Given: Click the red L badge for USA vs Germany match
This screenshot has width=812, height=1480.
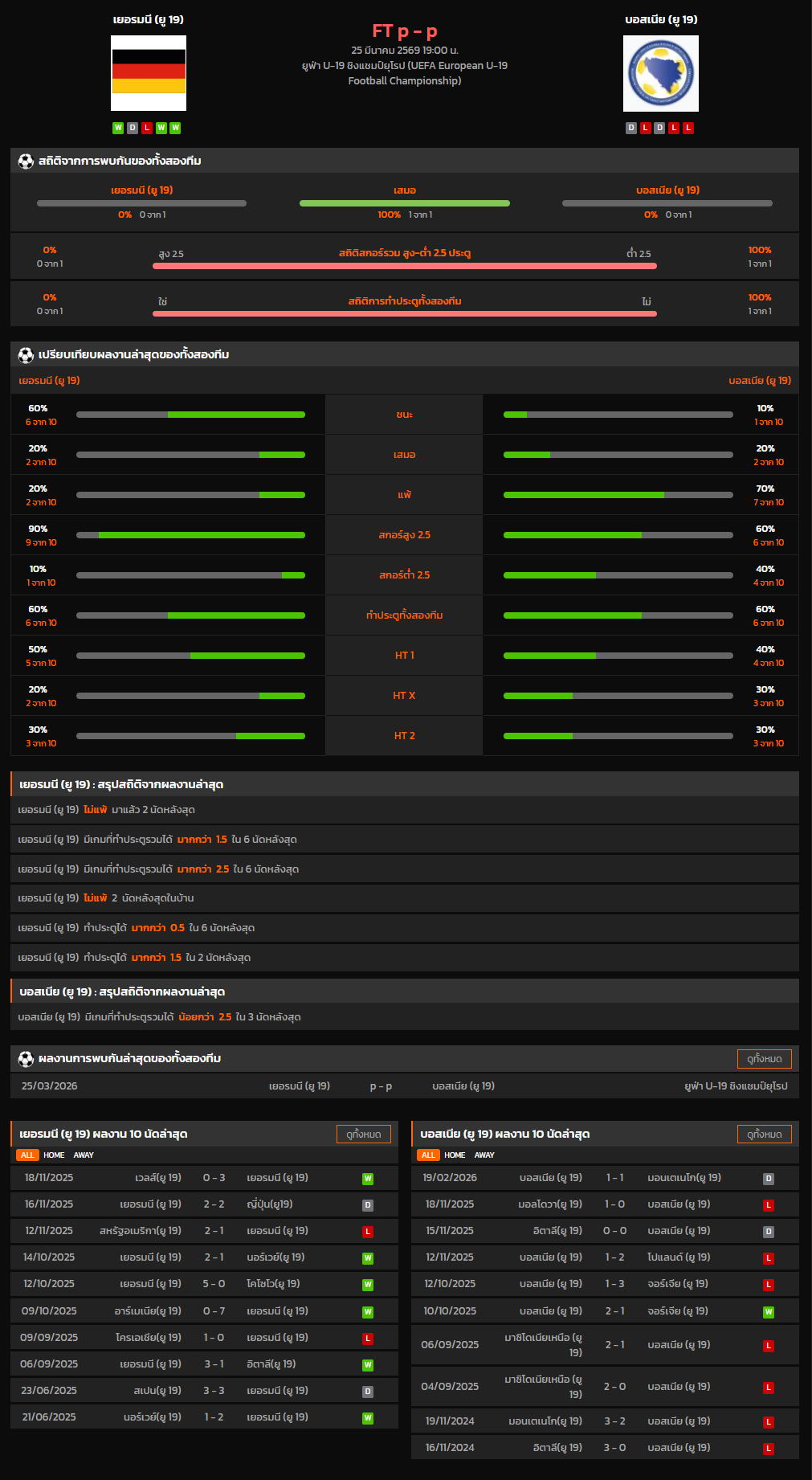Looking at the screenshot, I should point(367,1232).
